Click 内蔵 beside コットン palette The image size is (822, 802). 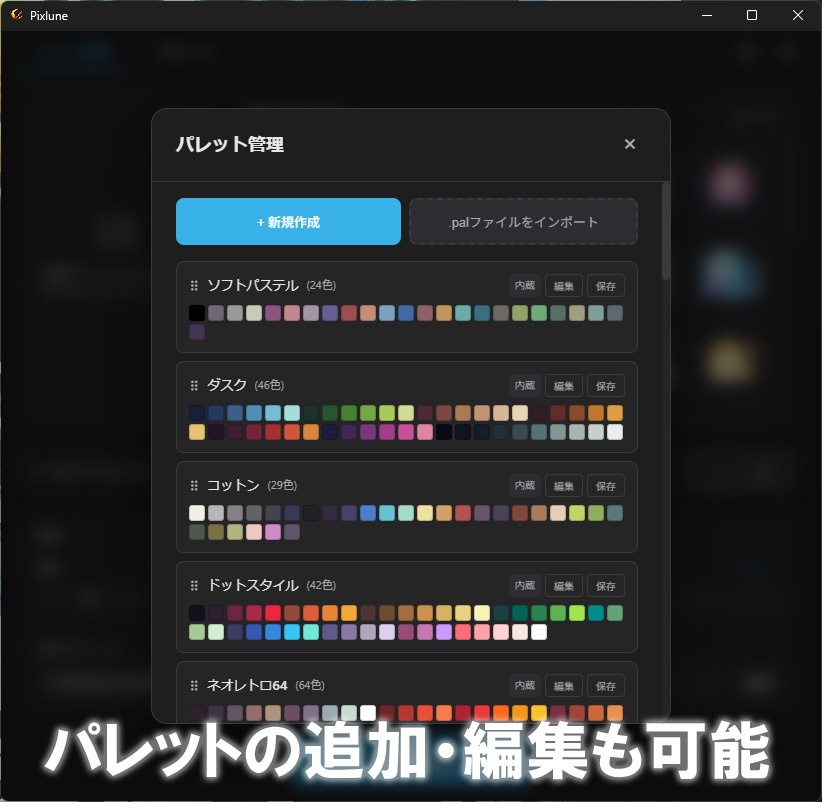(524, 485)
